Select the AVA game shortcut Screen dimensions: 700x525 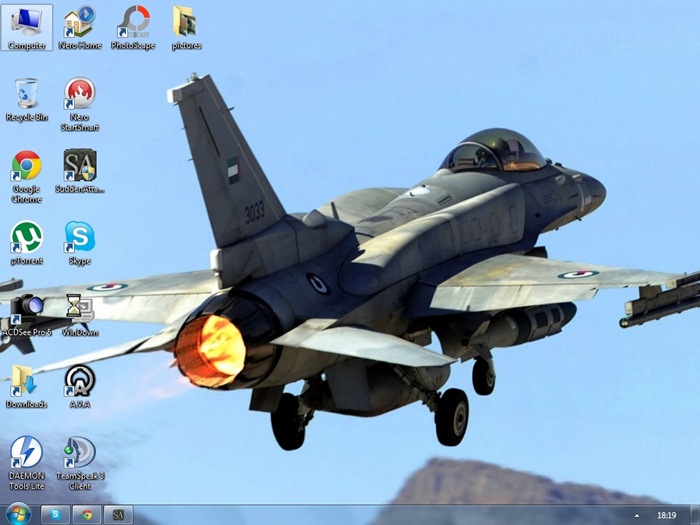point(80,387)
